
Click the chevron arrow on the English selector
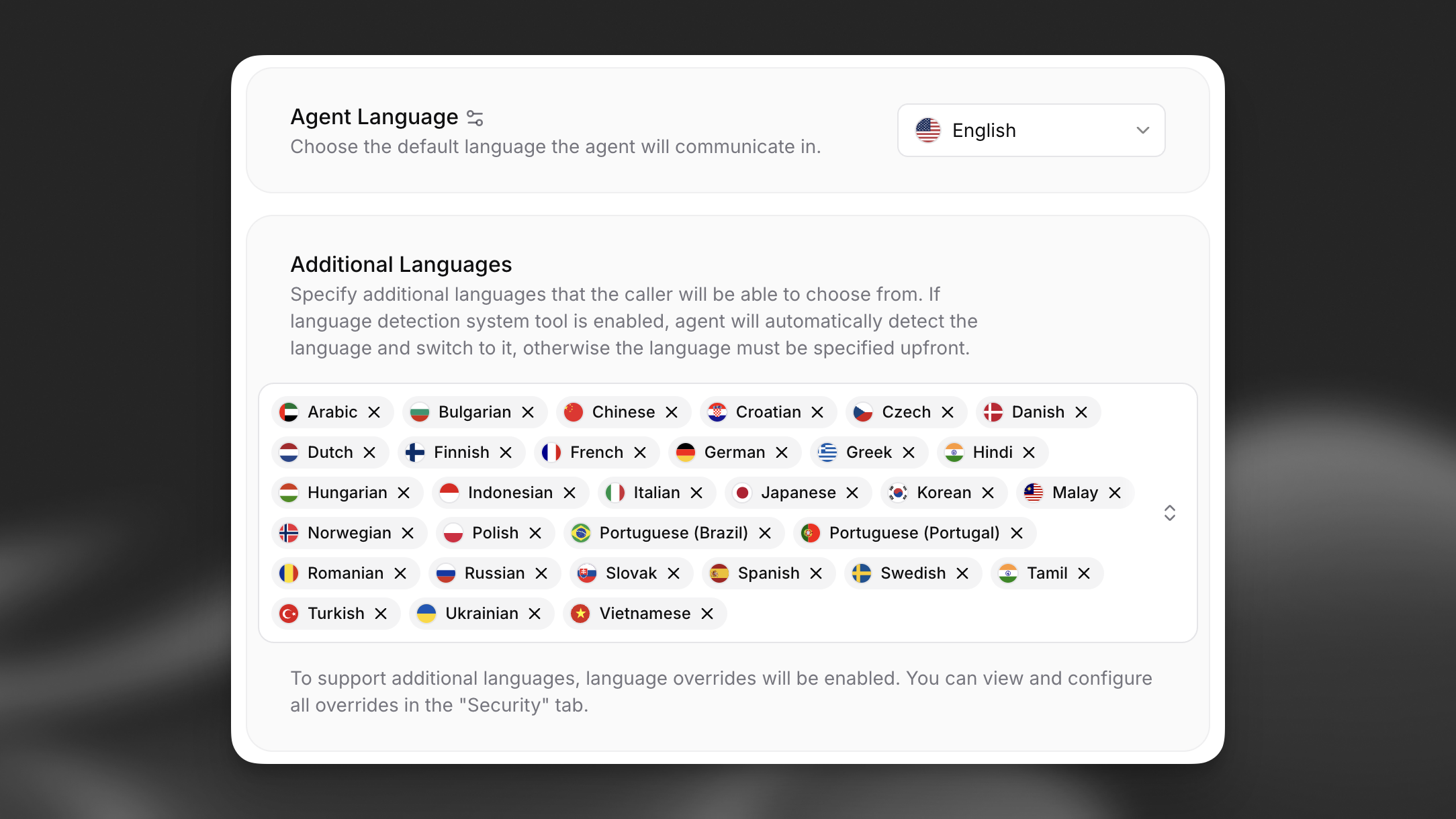pos(1142,130)
